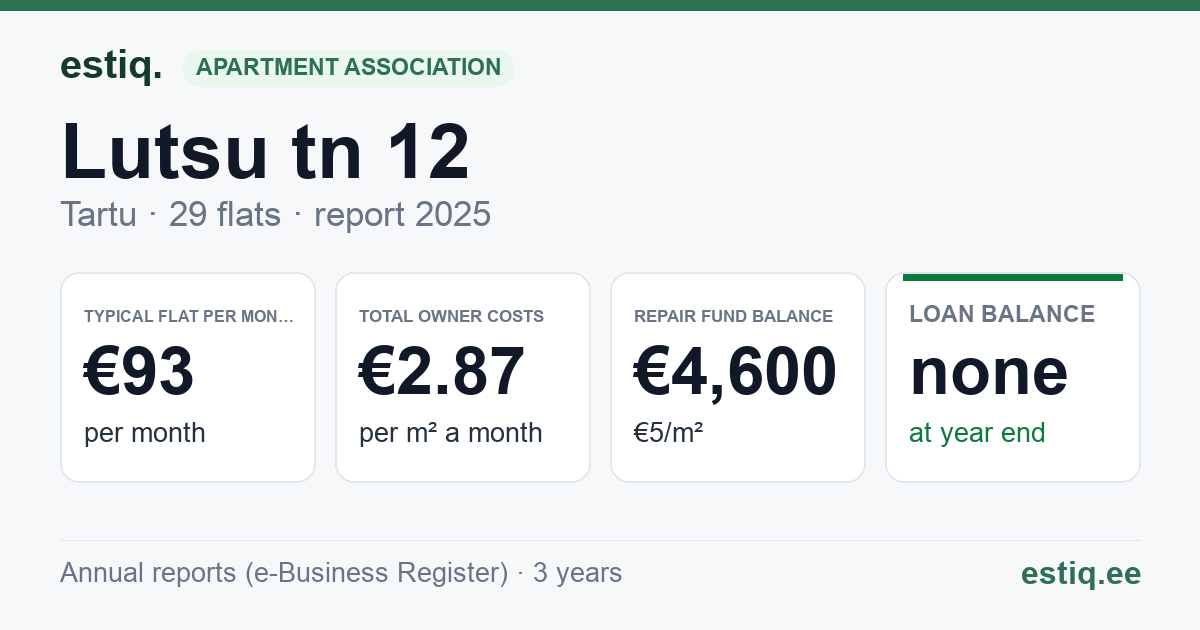Click the estiq. logo

tap(111, 67)
